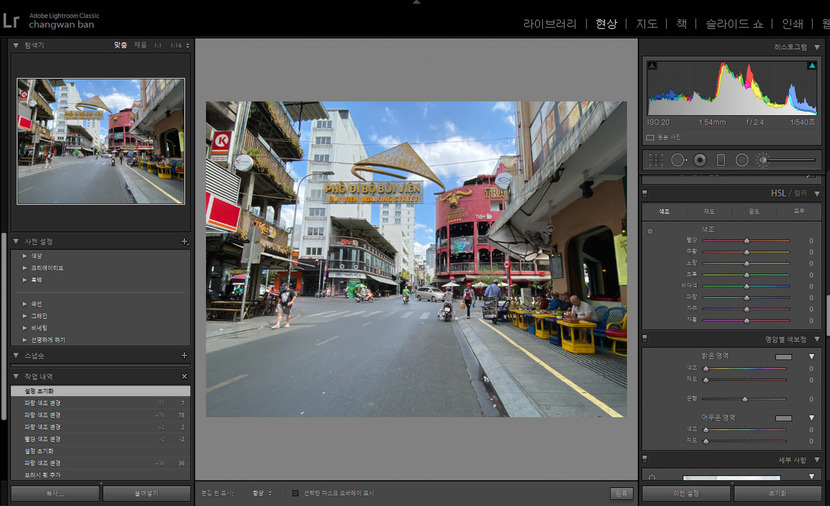Collapse the 스냅숏 panel
The height and width of the screenshot is (506, 830).
click(x=16, y=356)
